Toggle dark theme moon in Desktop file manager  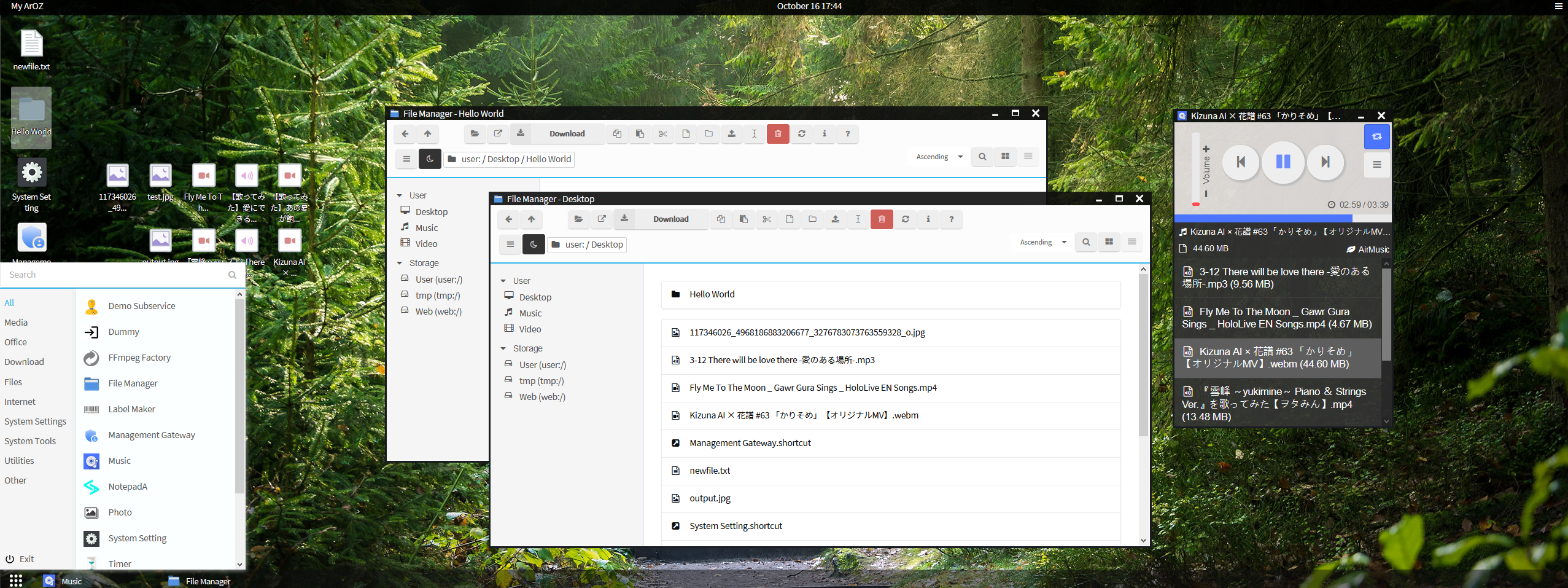(533, 245)
